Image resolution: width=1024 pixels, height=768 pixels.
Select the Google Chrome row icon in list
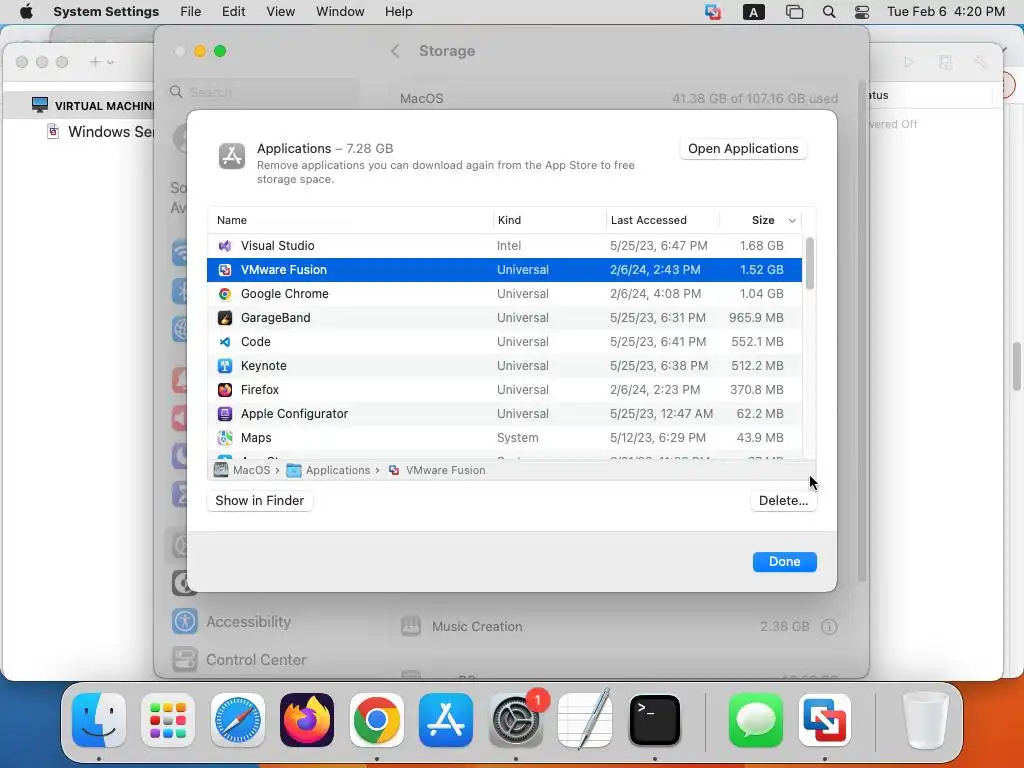(x=225, y=294)
